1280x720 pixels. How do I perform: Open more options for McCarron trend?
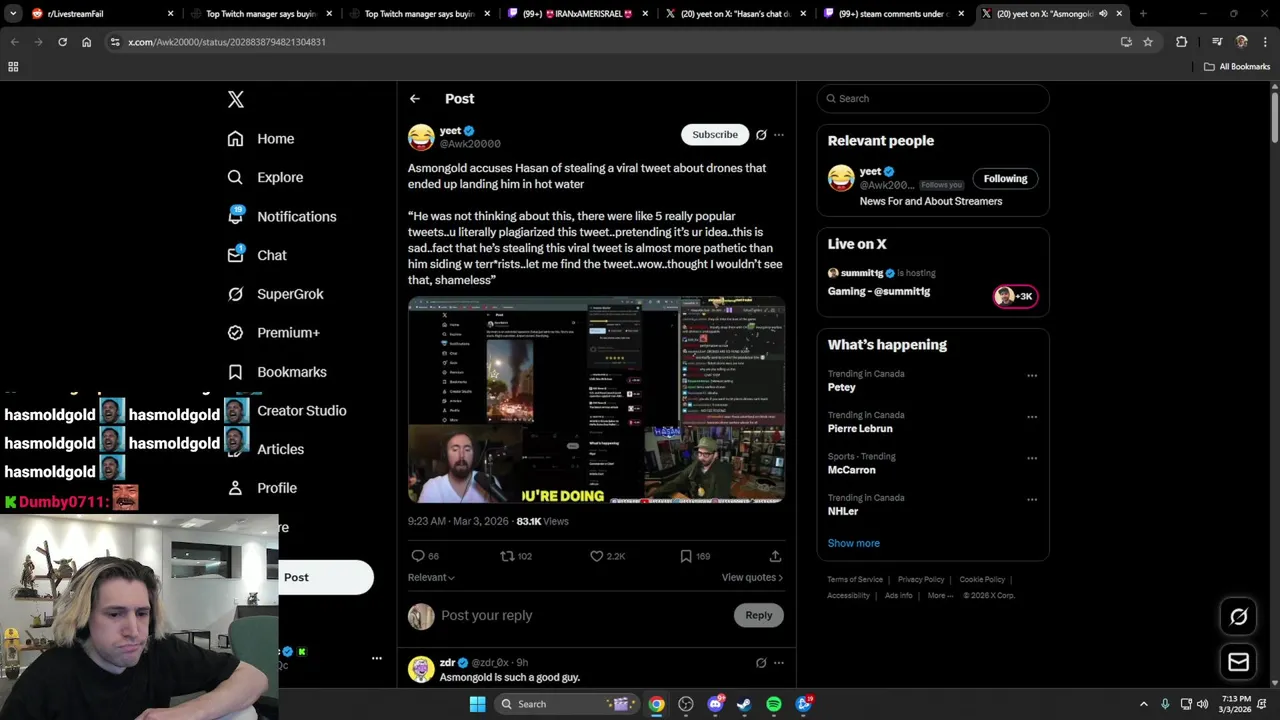1032,458
